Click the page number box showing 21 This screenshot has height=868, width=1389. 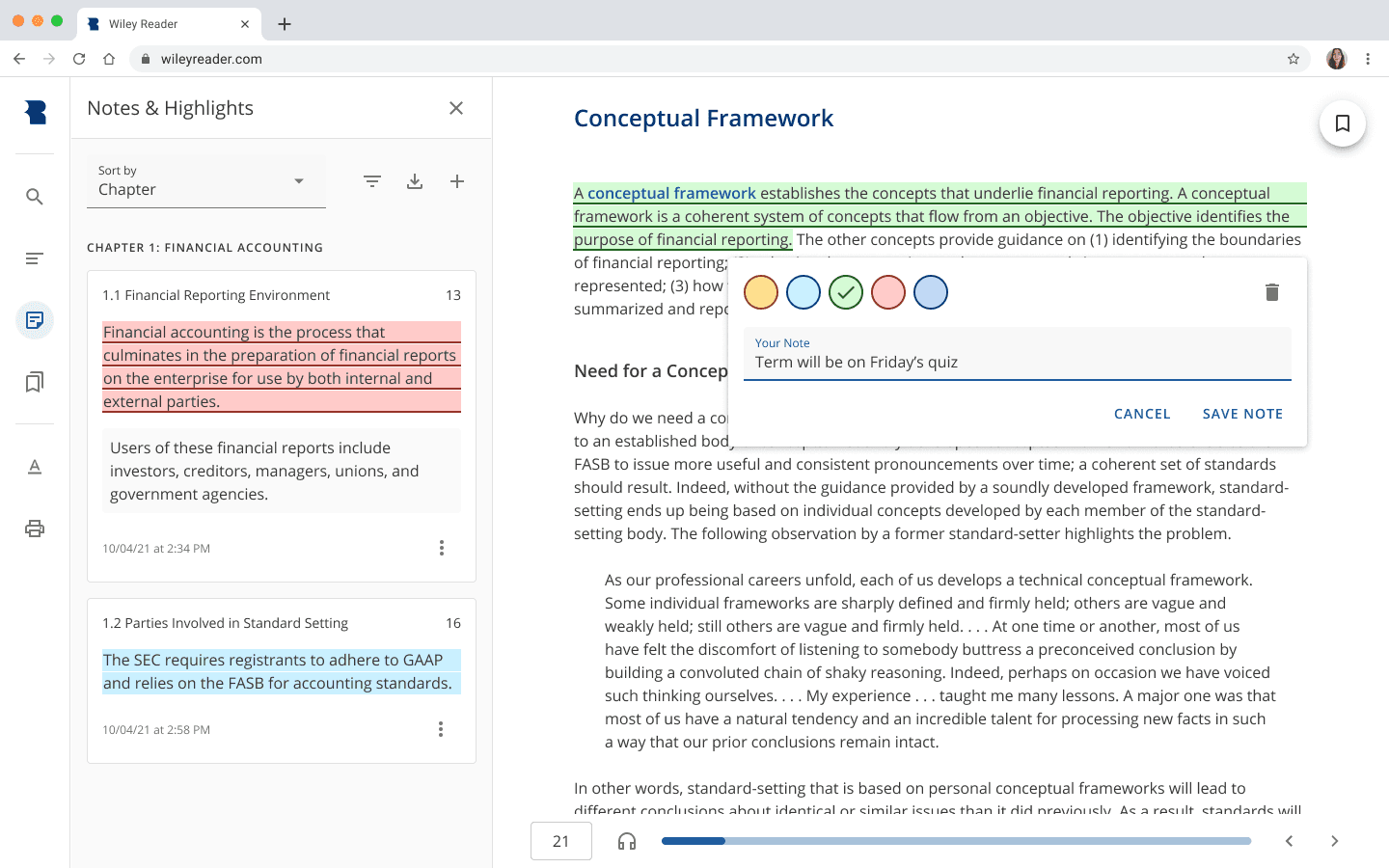(x=561, y=841)
